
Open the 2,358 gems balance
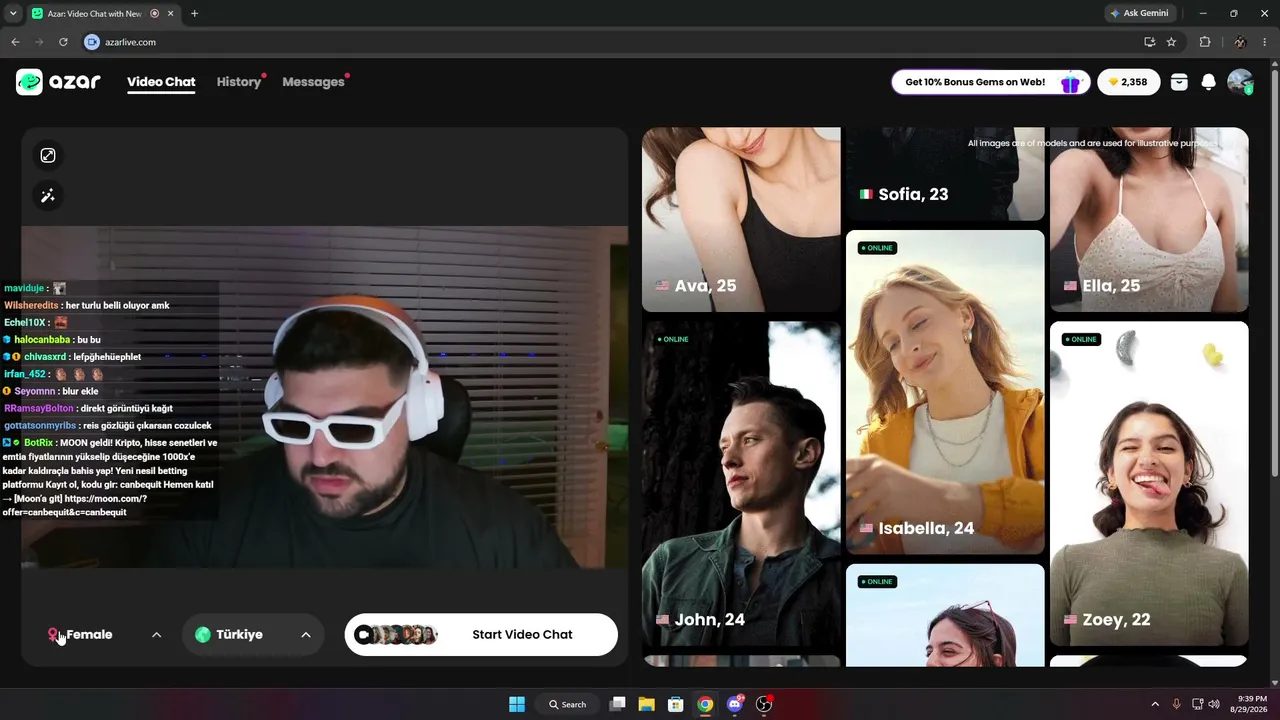pos(1129,82)
